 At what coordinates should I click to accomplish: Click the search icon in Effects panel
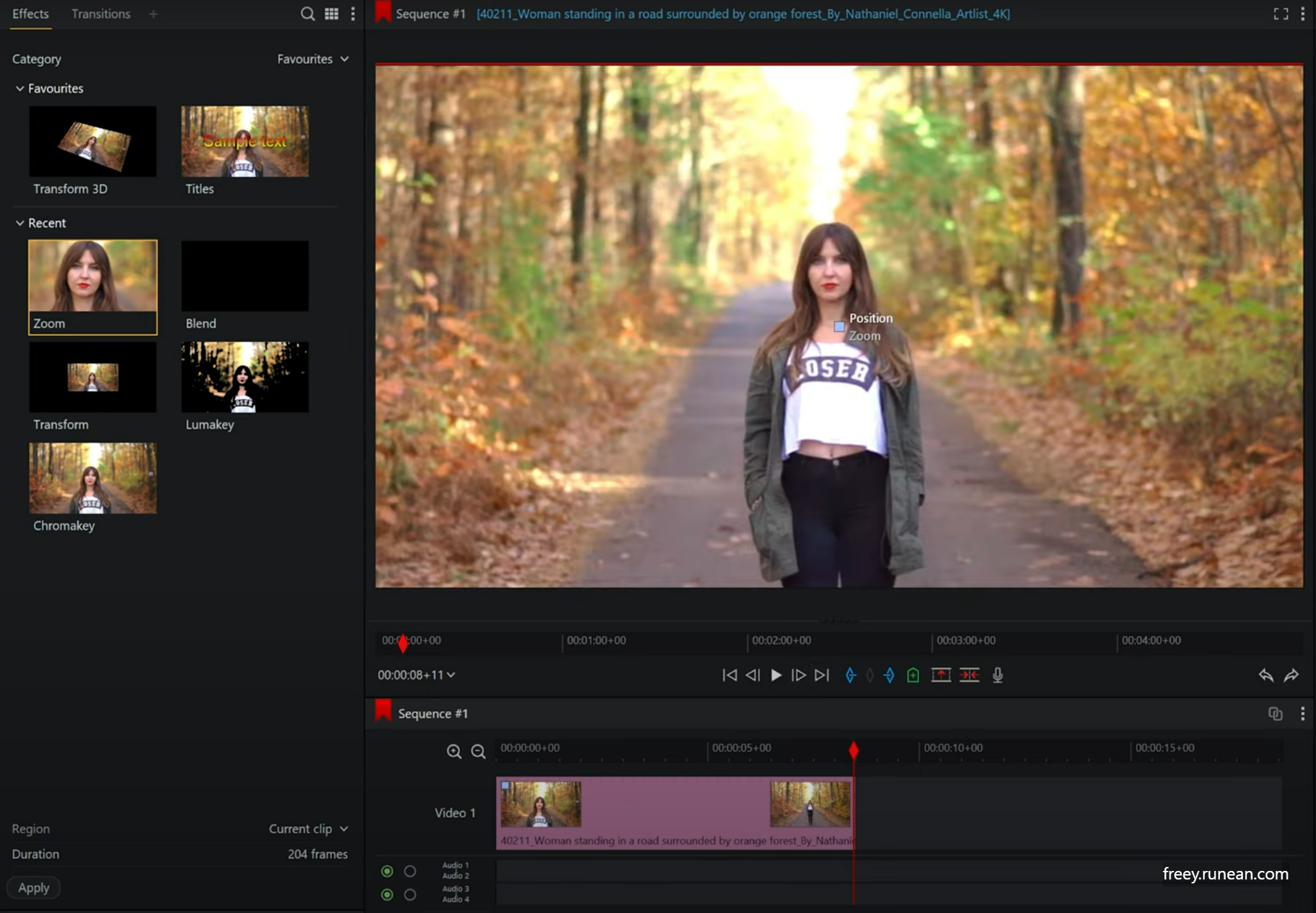(307, 14)
